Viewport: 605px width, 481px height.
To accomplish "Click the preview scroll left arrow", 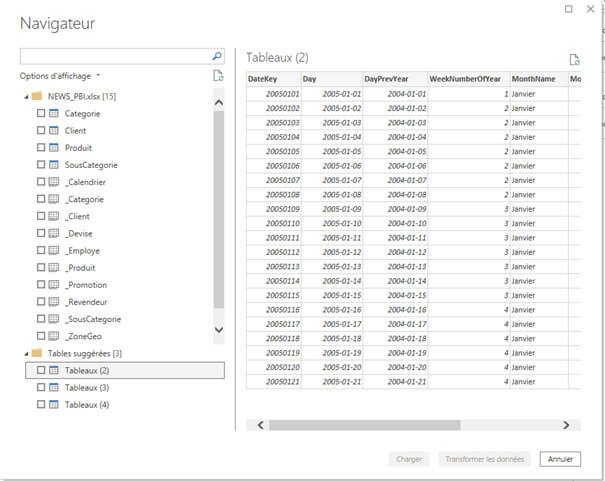I will [260, 425].
